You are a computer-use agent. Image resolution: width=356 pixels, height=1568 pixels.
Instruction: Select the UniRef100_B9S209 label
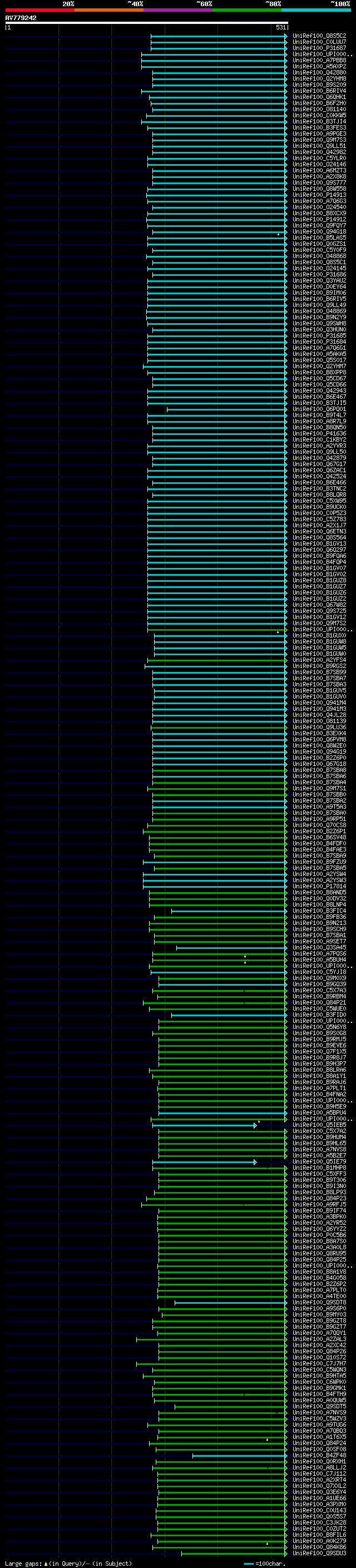319,85
